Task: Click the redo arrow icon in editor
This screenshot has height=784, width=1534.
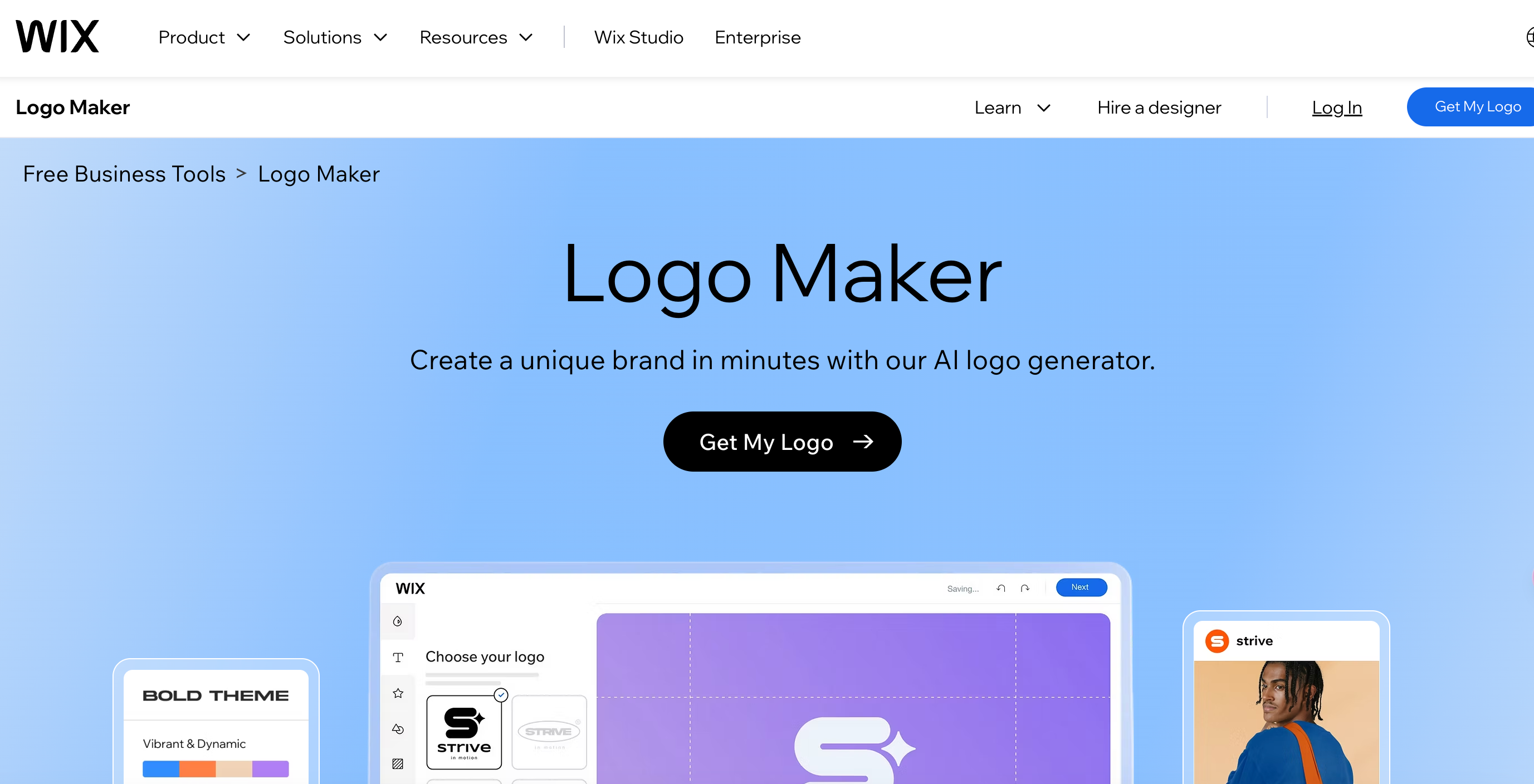Action: click(x=1025, y=588)
